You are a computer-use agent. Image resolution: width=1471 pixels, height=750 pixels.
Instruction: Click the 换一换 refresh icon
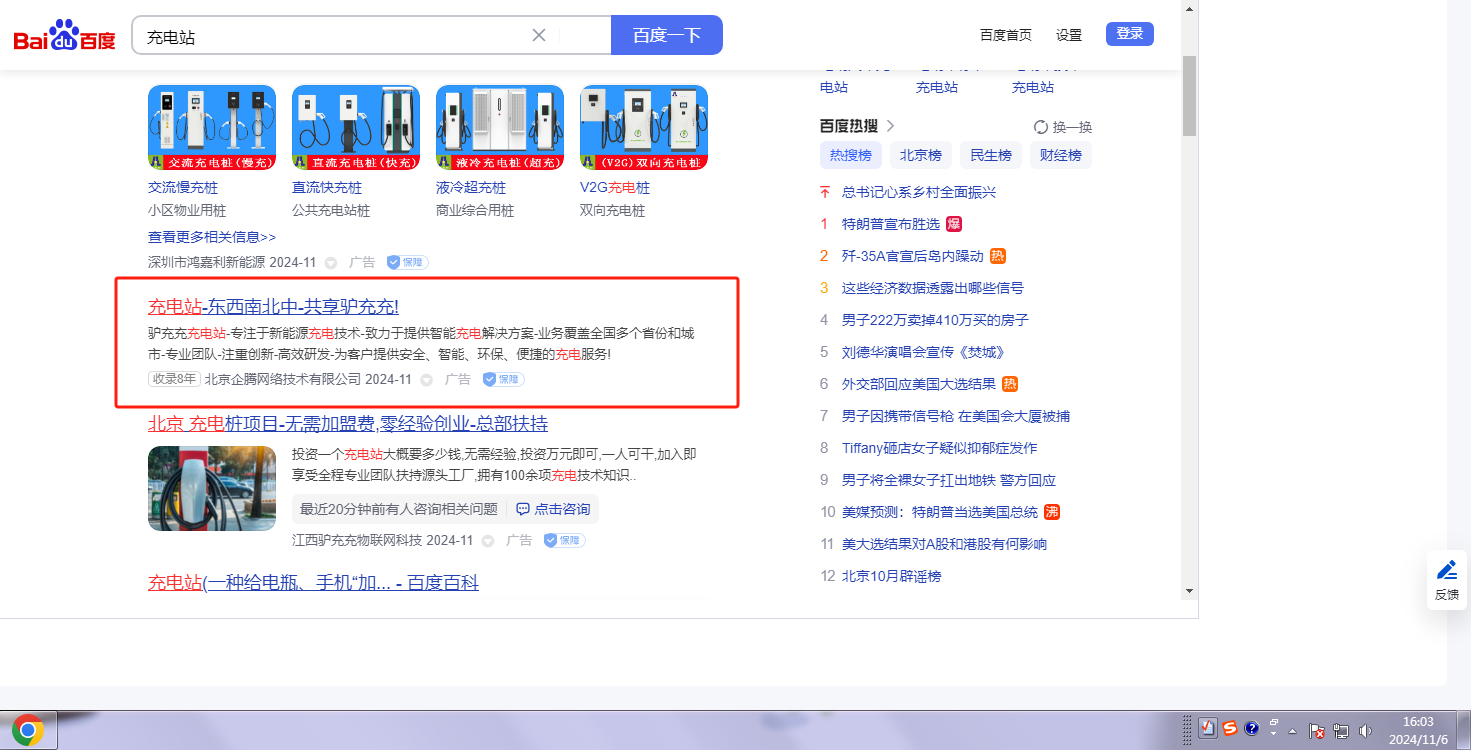click(x=1041, y=127)
